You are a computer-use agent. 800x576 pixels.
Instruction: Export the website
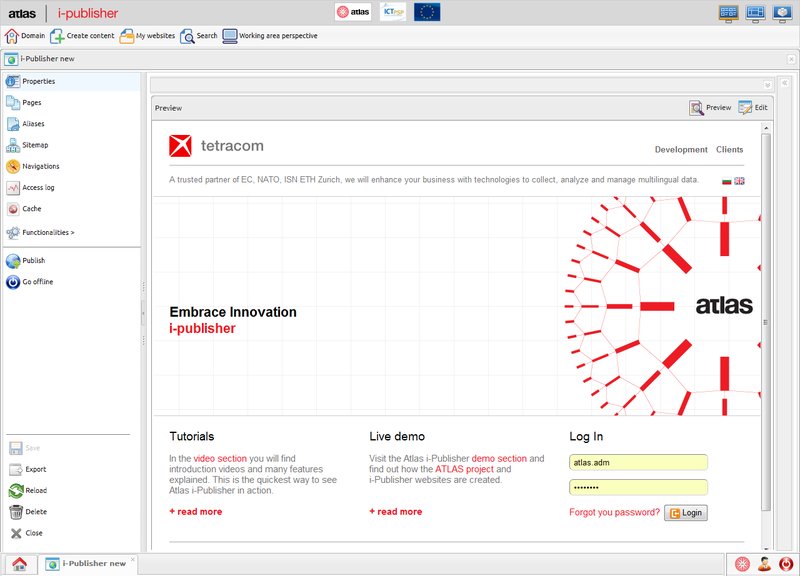28,469
